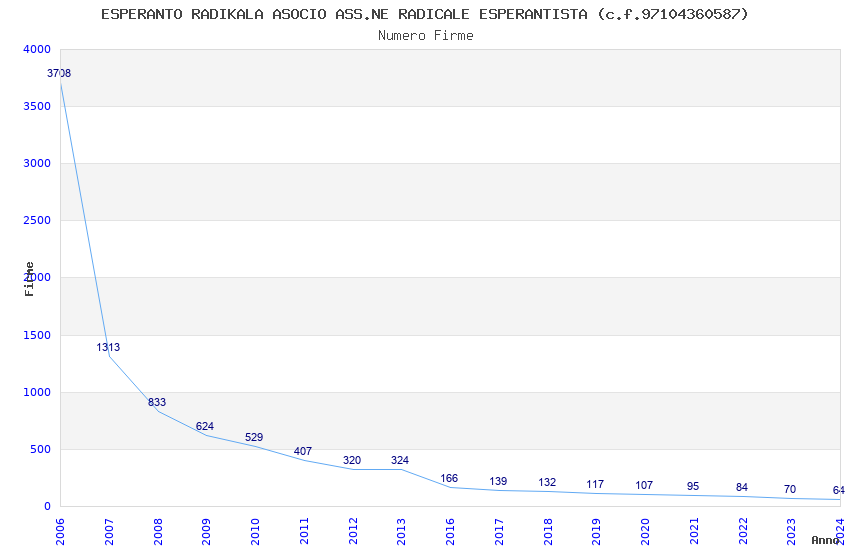
Task: Click x-axis year label 2019
Action: pos(596,532)
